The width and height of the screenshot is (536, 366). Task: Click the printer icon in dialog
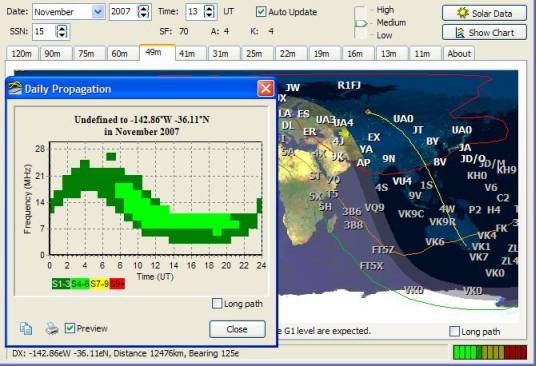(52, 328)
